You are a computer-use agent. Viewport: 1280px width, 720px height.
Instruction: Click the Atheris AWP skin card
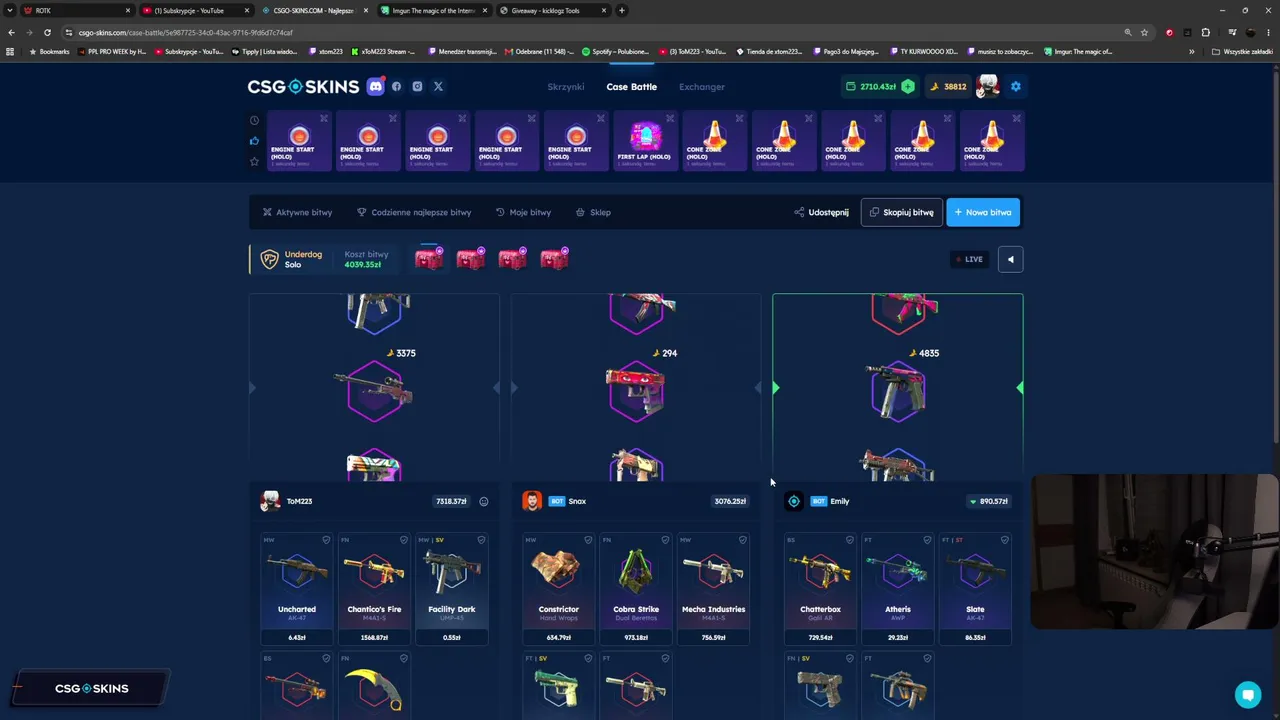(898, 589)
